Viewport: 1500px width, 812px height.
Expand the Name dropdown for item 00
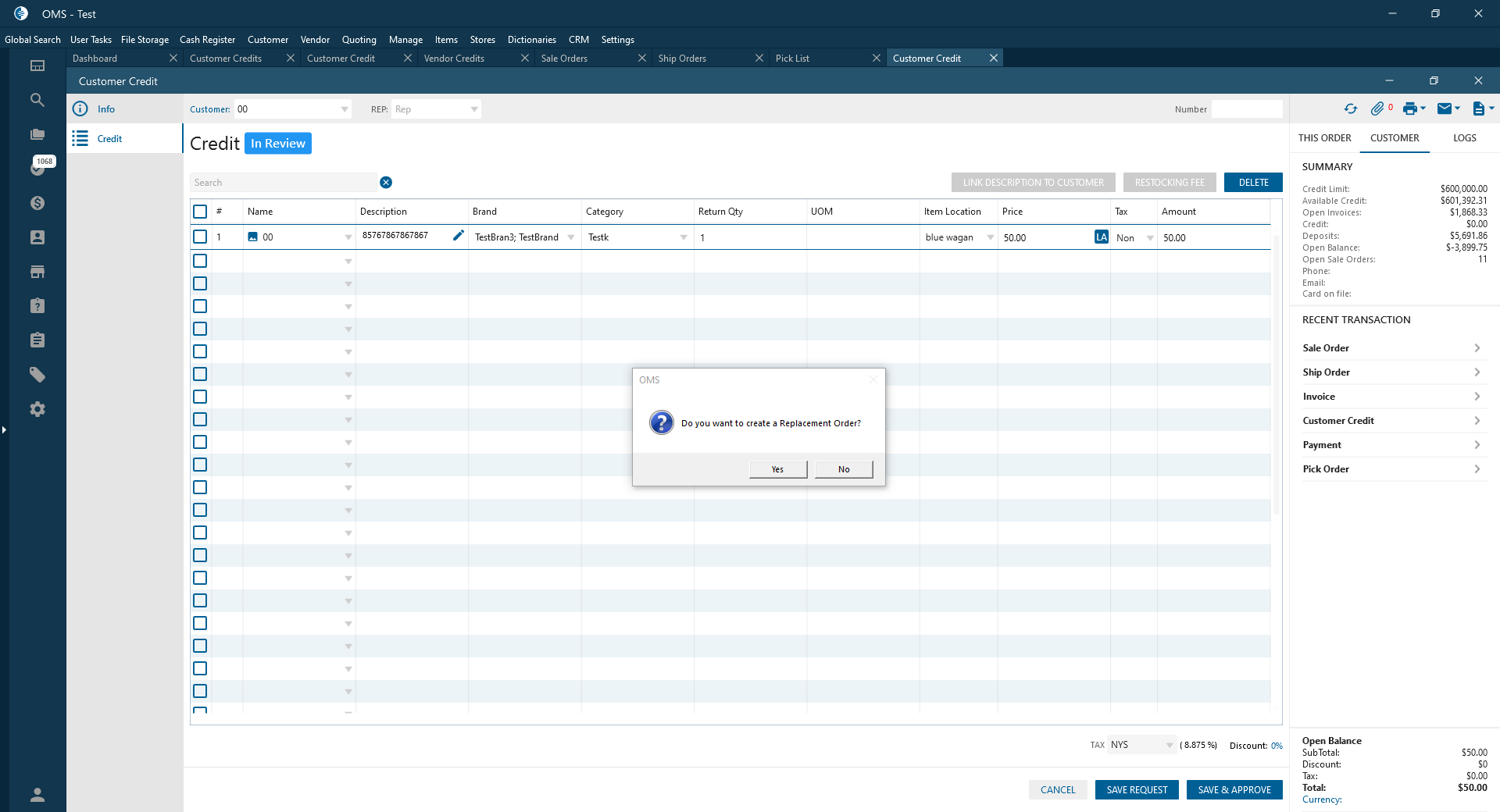(348, 237)
